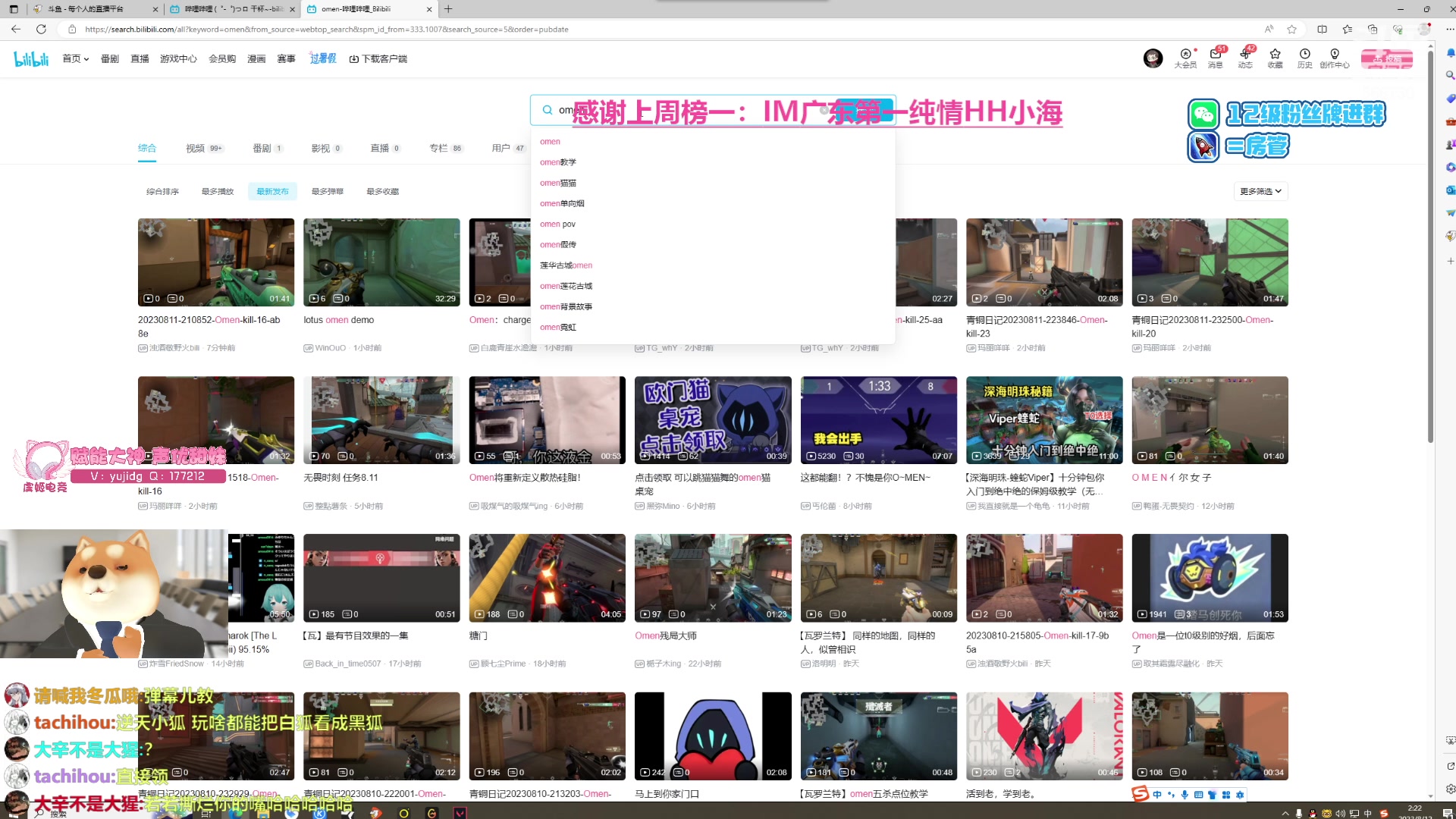Image resolution: width=1456 pixels, height=819 pixels.
Task: Expand the 更多筛选 filter dropdown
Action: pos(1260,191)
